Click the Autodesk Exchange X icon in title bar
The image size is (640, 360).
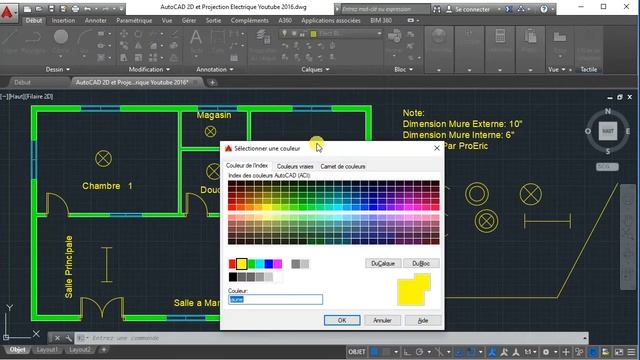(509, 9)
